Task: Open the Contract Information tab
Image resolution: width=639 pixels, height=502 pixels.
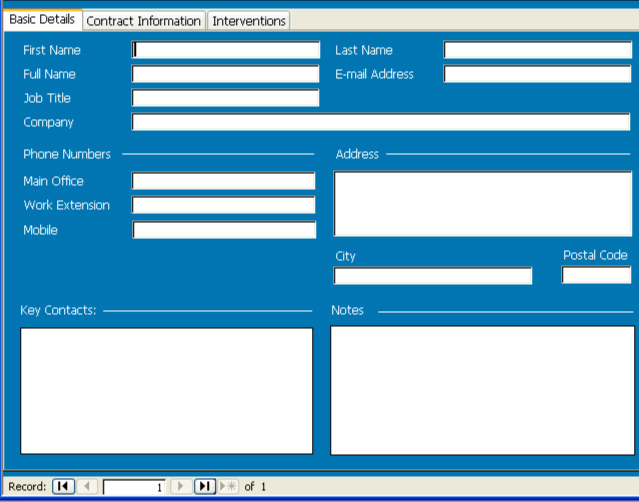Action: coord(143,21)
